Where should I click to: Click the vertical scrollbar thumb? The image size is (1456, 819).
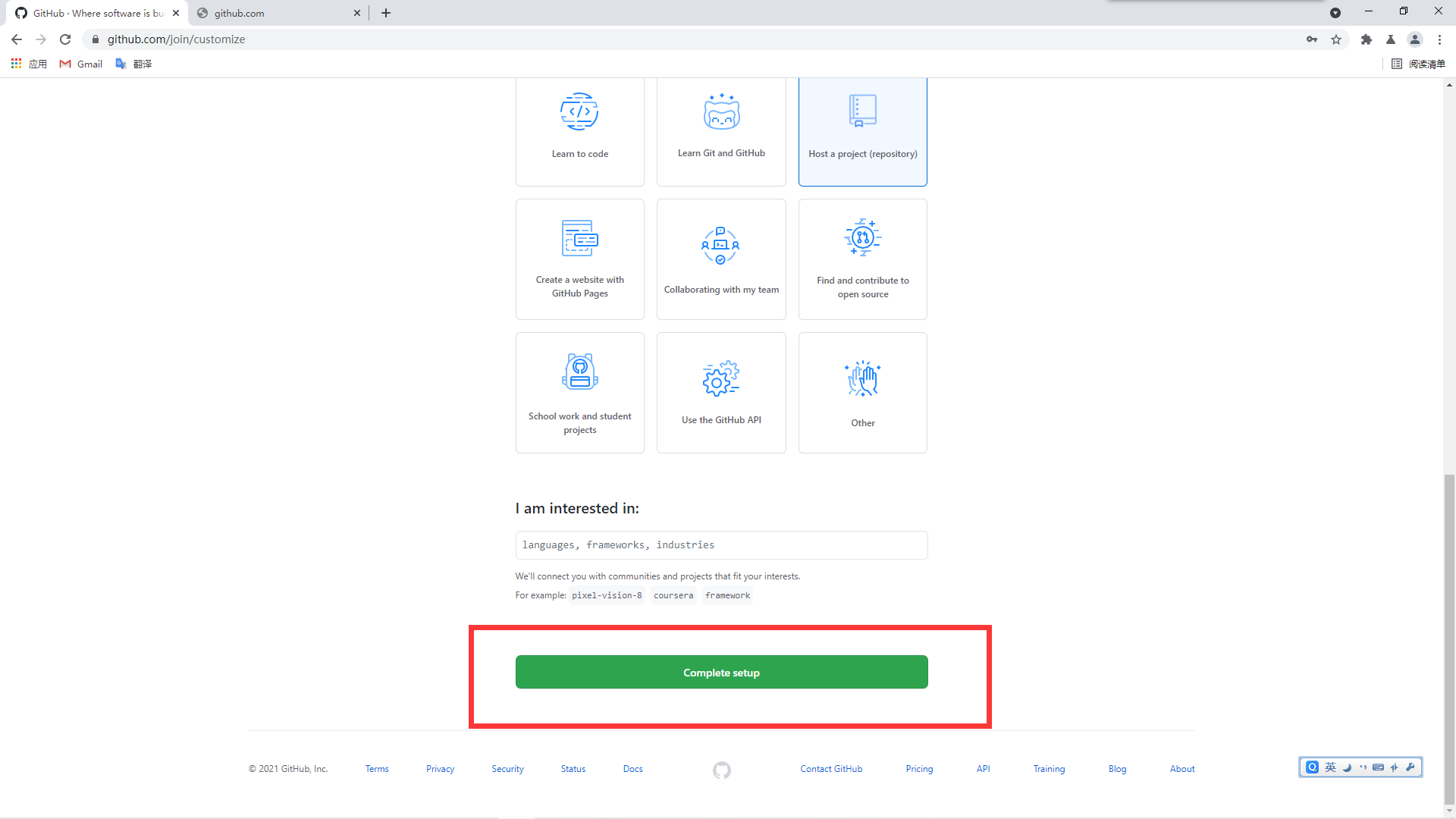[1449, 638]
